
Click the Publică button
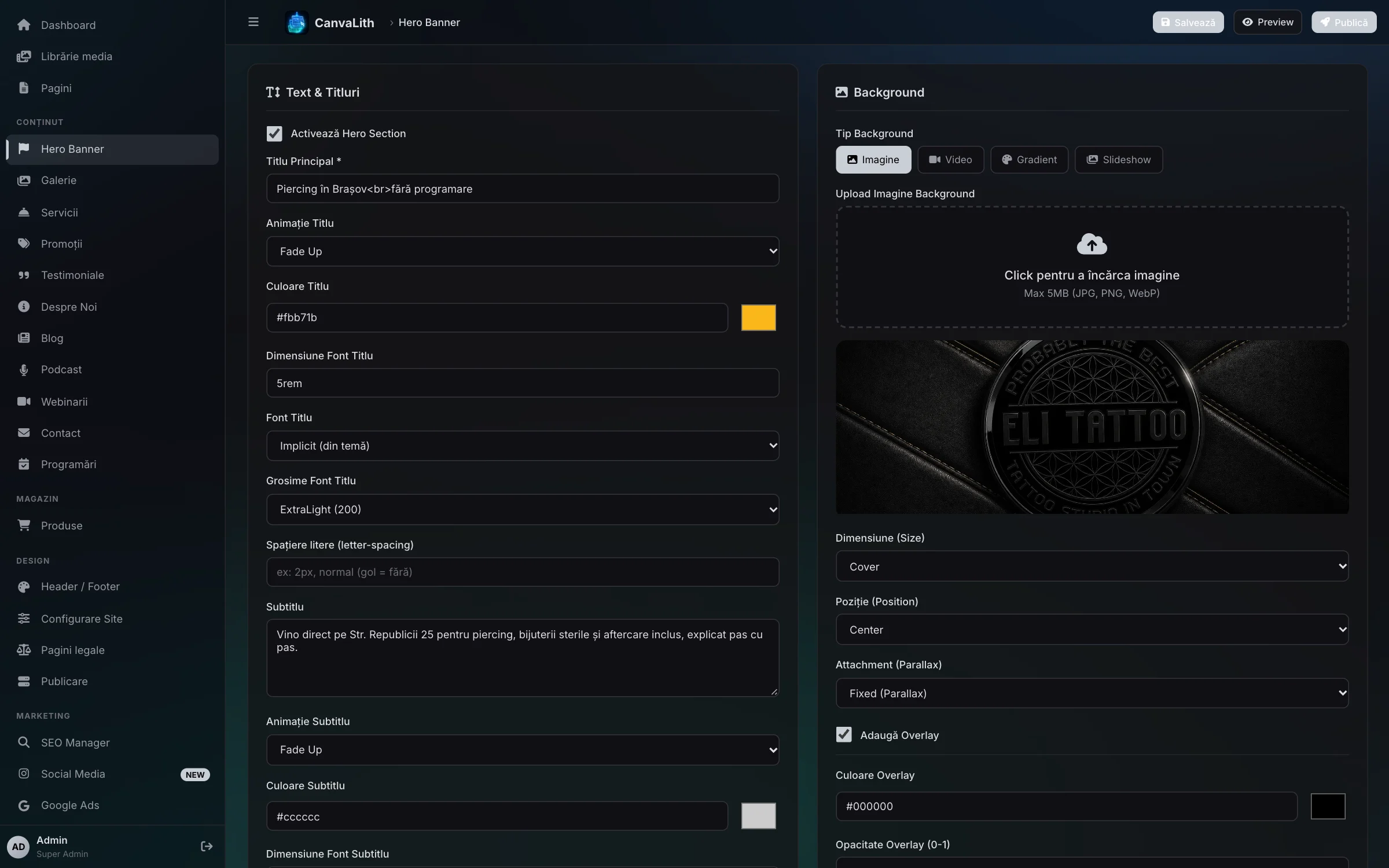[x=1344, y=23]
